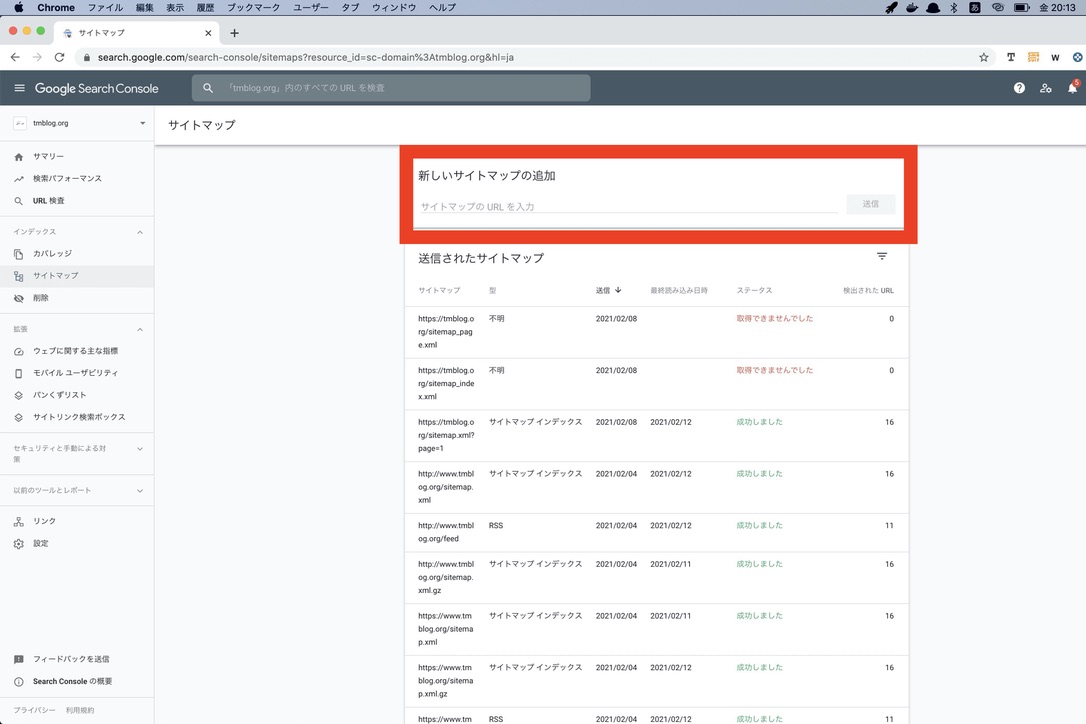The width and height of the screenshot is (1086, 724).
Task: Click the 最終読み込み日時 column header
Action: point(679,290)
